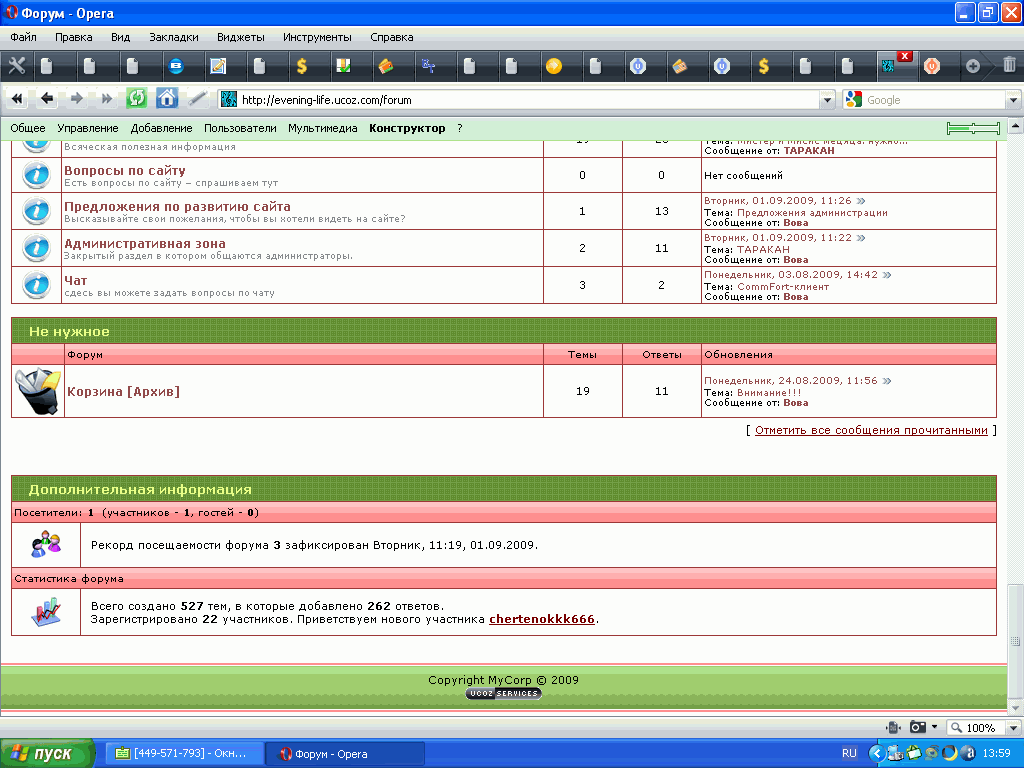The height and width of the screenshot is (768, 1024).
Task: Open the Предложения администрации topic link
Action: [x=812, y=212]
